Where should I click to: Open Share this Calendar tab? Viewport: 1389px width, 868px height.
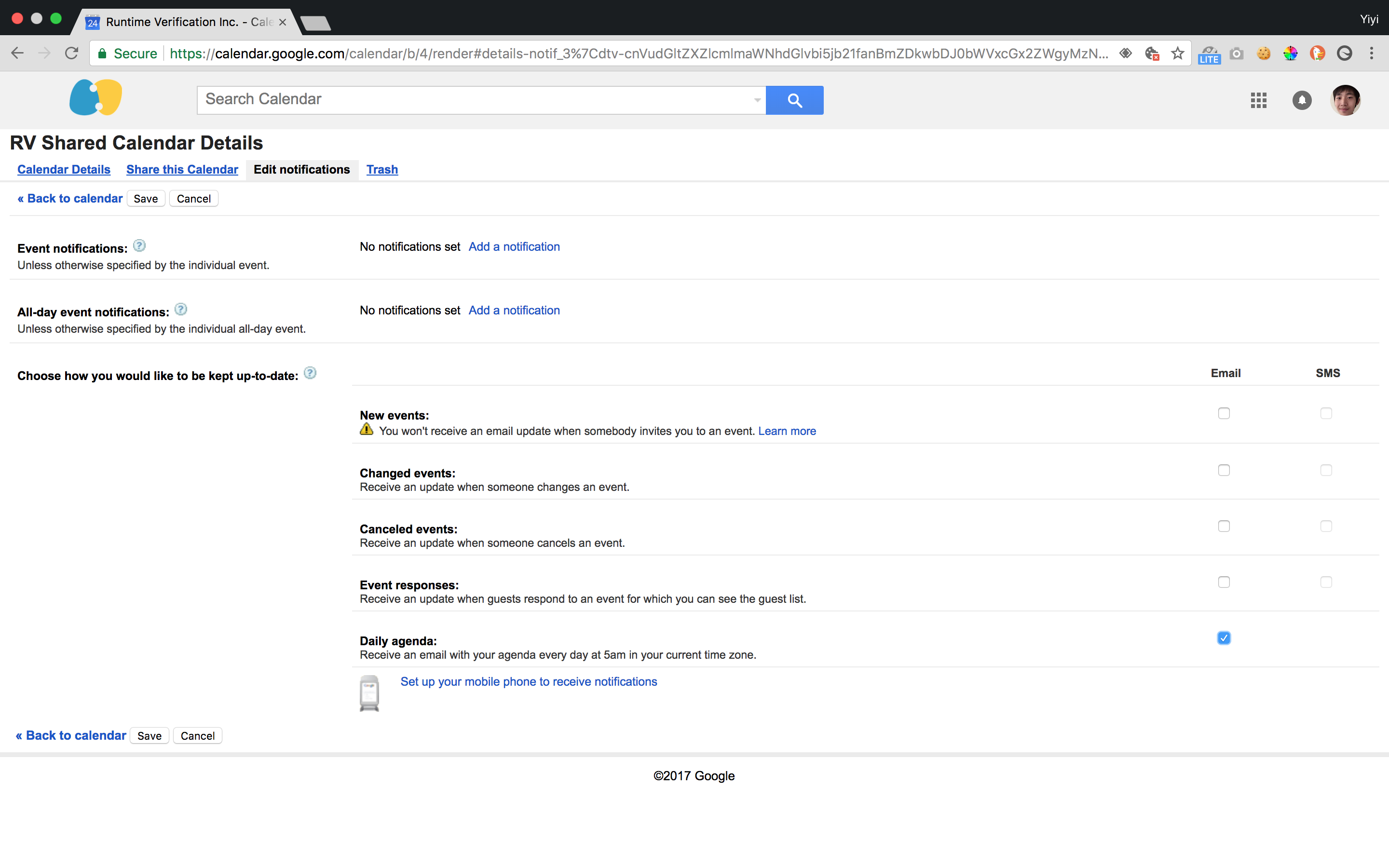(182, 169)
